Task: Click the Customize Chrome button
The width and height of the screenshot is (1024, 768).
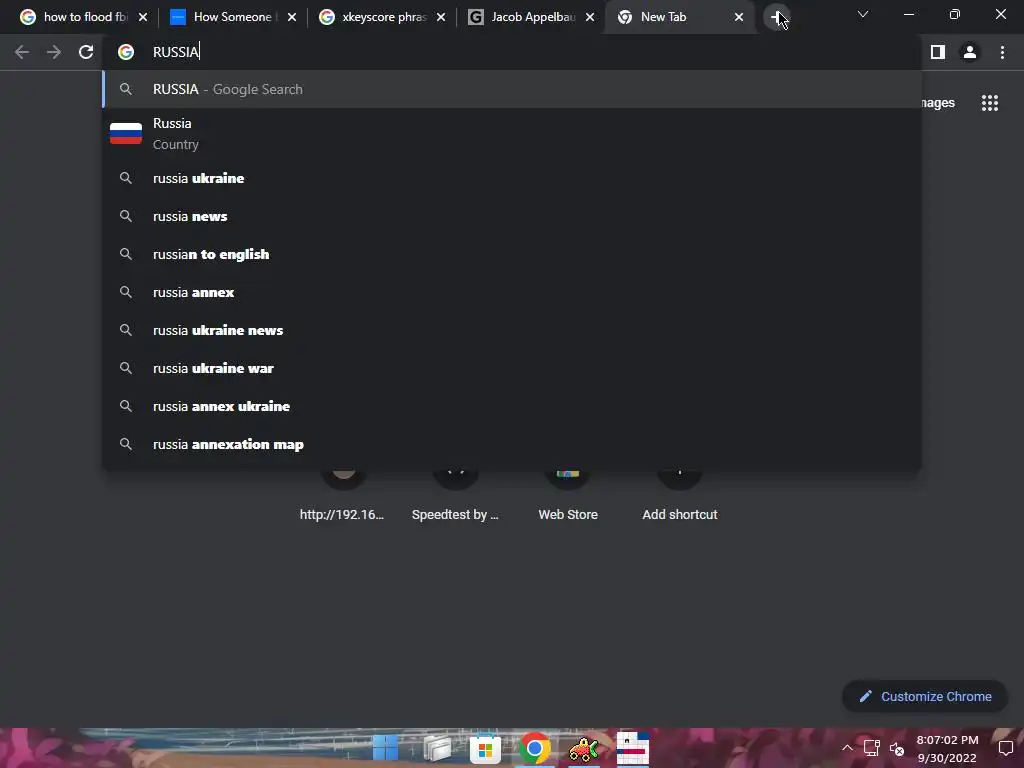Action: tap(925, 697)
